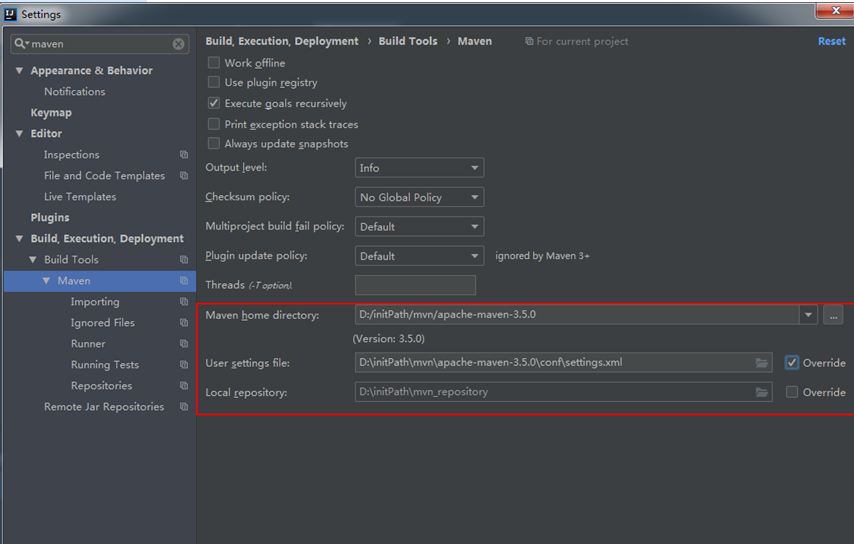
Task: Collapse Build, Execution, Deployment node
Action: coord(20,239)
